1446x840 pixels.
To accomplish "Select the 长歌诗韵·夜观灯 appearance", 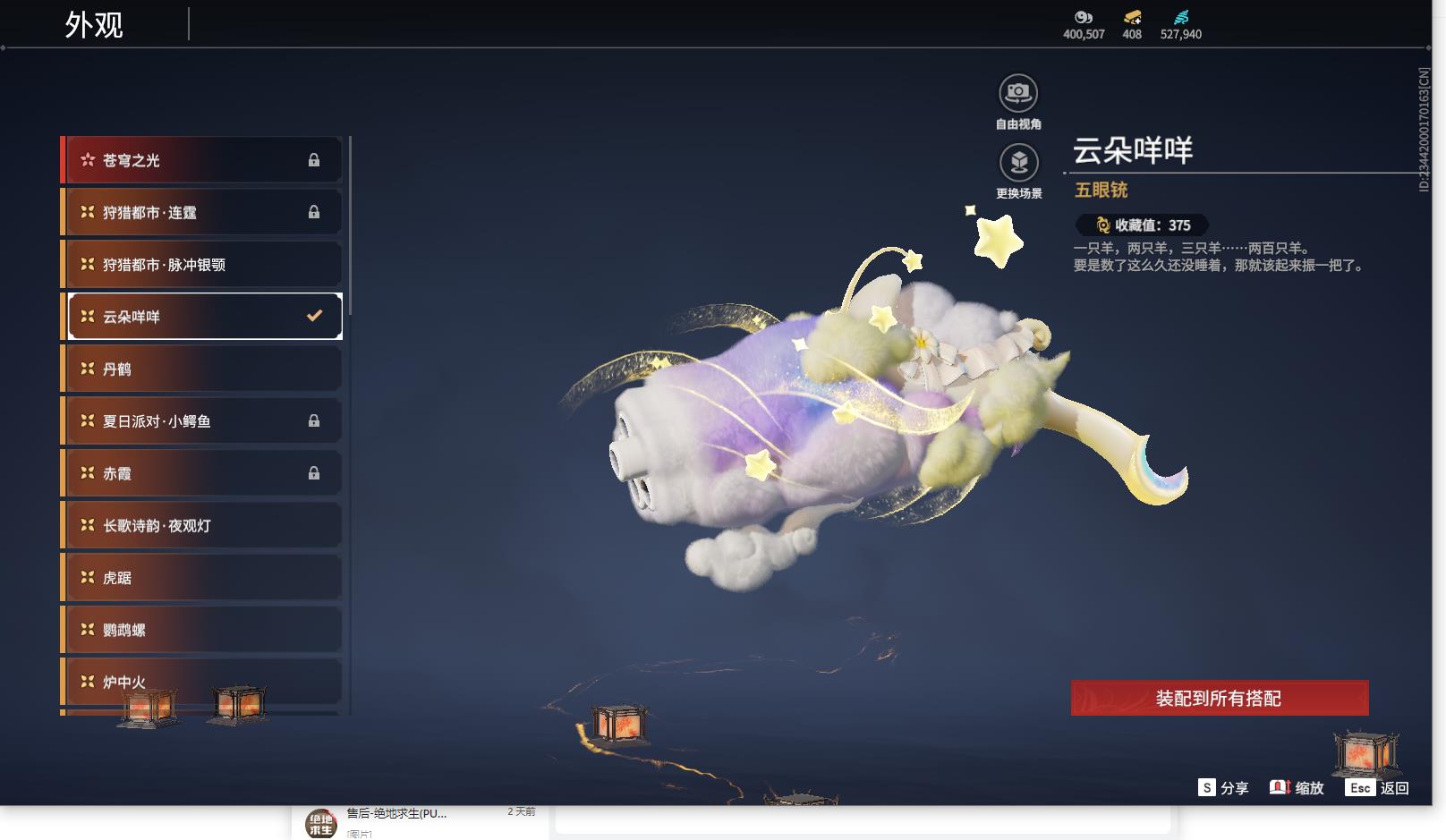I will (x=201, y=525).
